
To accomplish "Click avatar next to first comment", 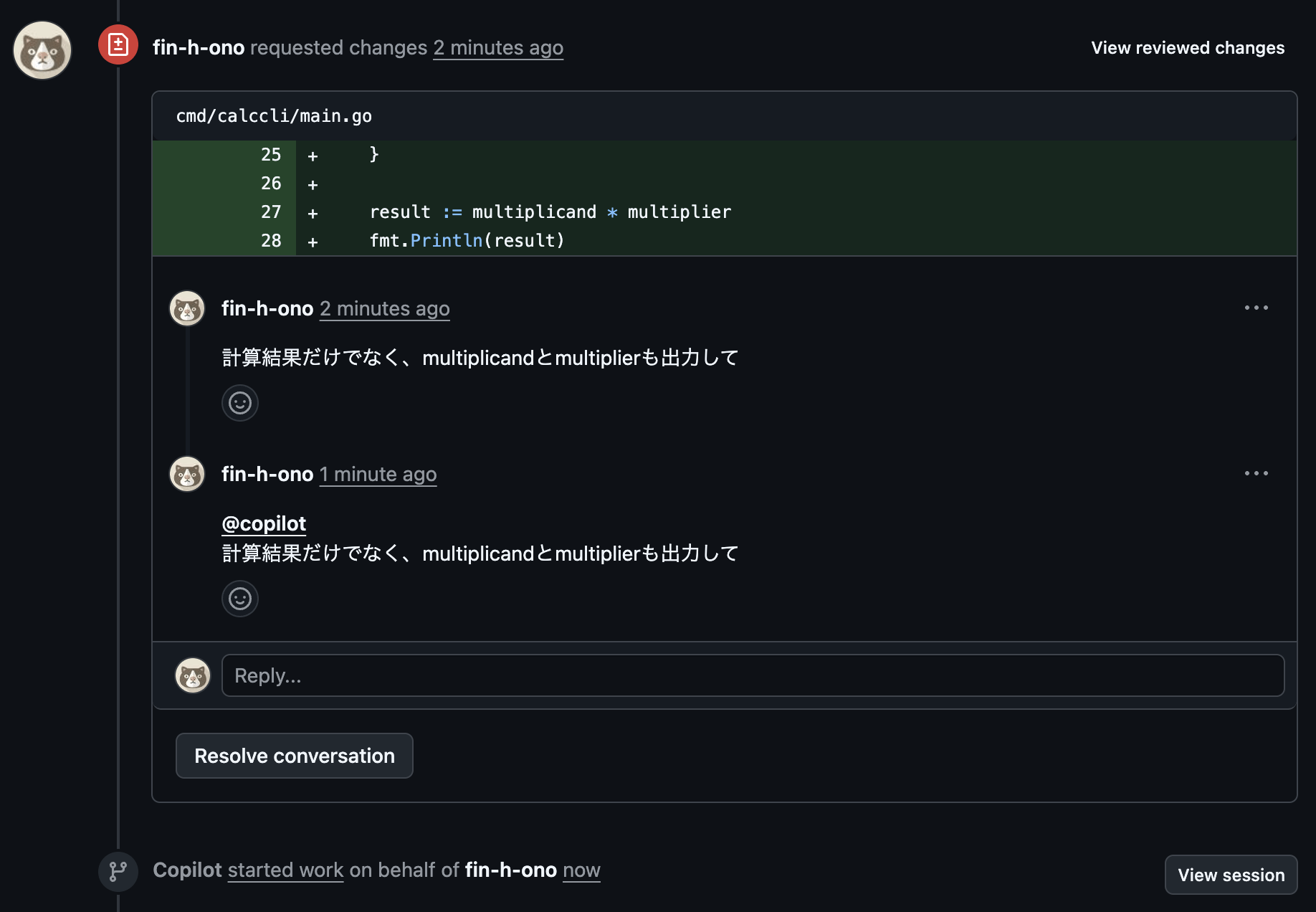I will tap(187, 308).
